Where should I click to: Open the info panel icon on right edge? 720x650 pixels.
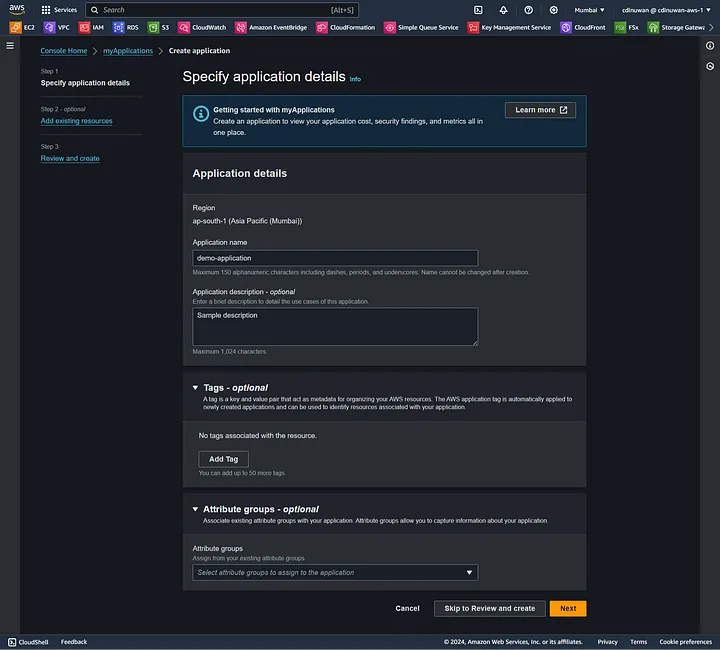[710, 45]
